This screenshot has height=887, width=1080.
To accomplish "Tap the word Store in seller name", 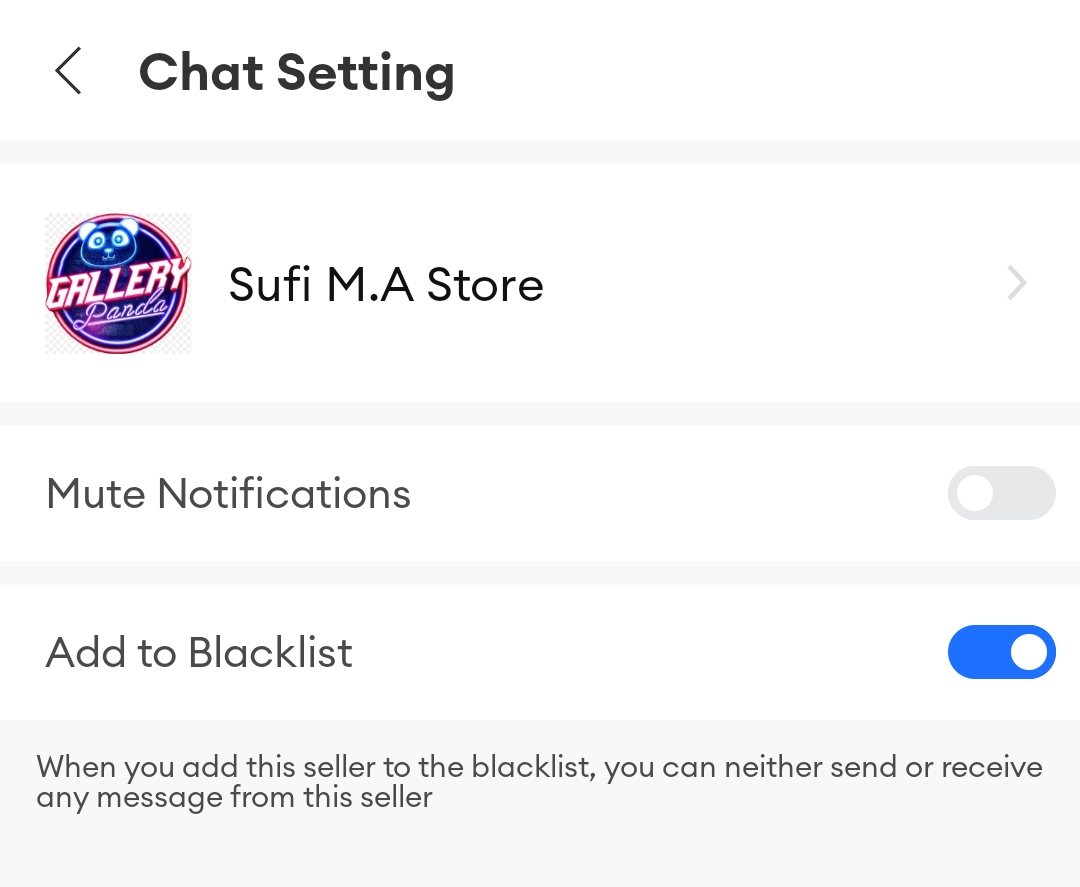I will (x=485, y=285).
